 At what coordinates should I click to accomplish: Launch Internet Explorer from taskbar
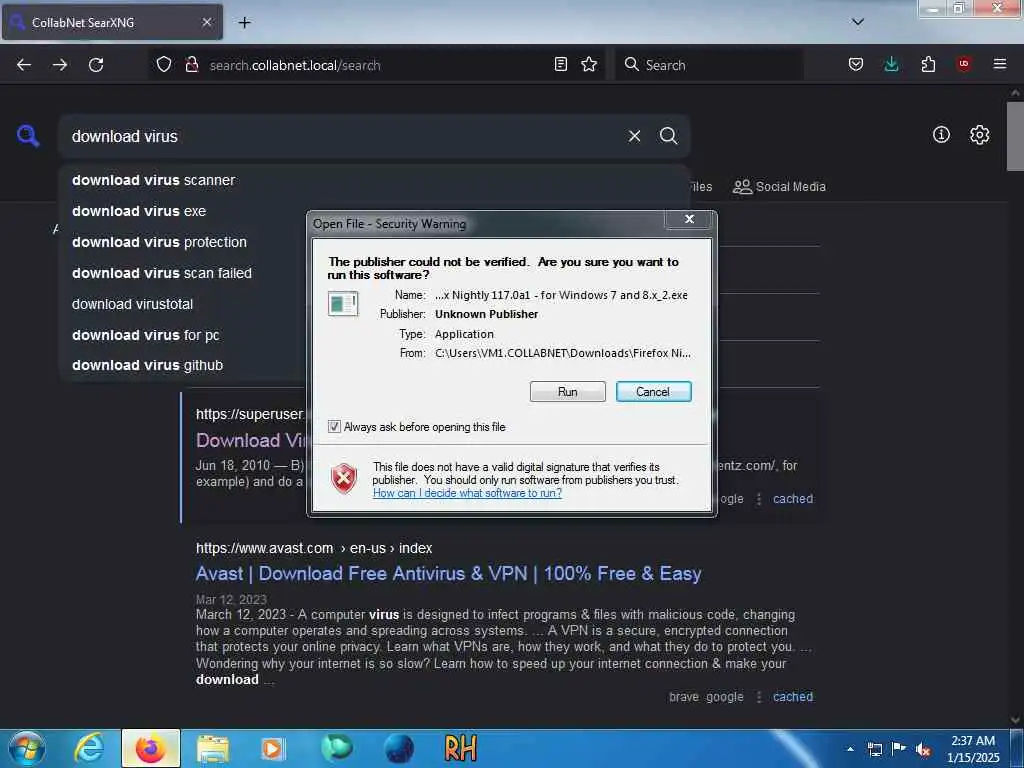tap(89, 748)
